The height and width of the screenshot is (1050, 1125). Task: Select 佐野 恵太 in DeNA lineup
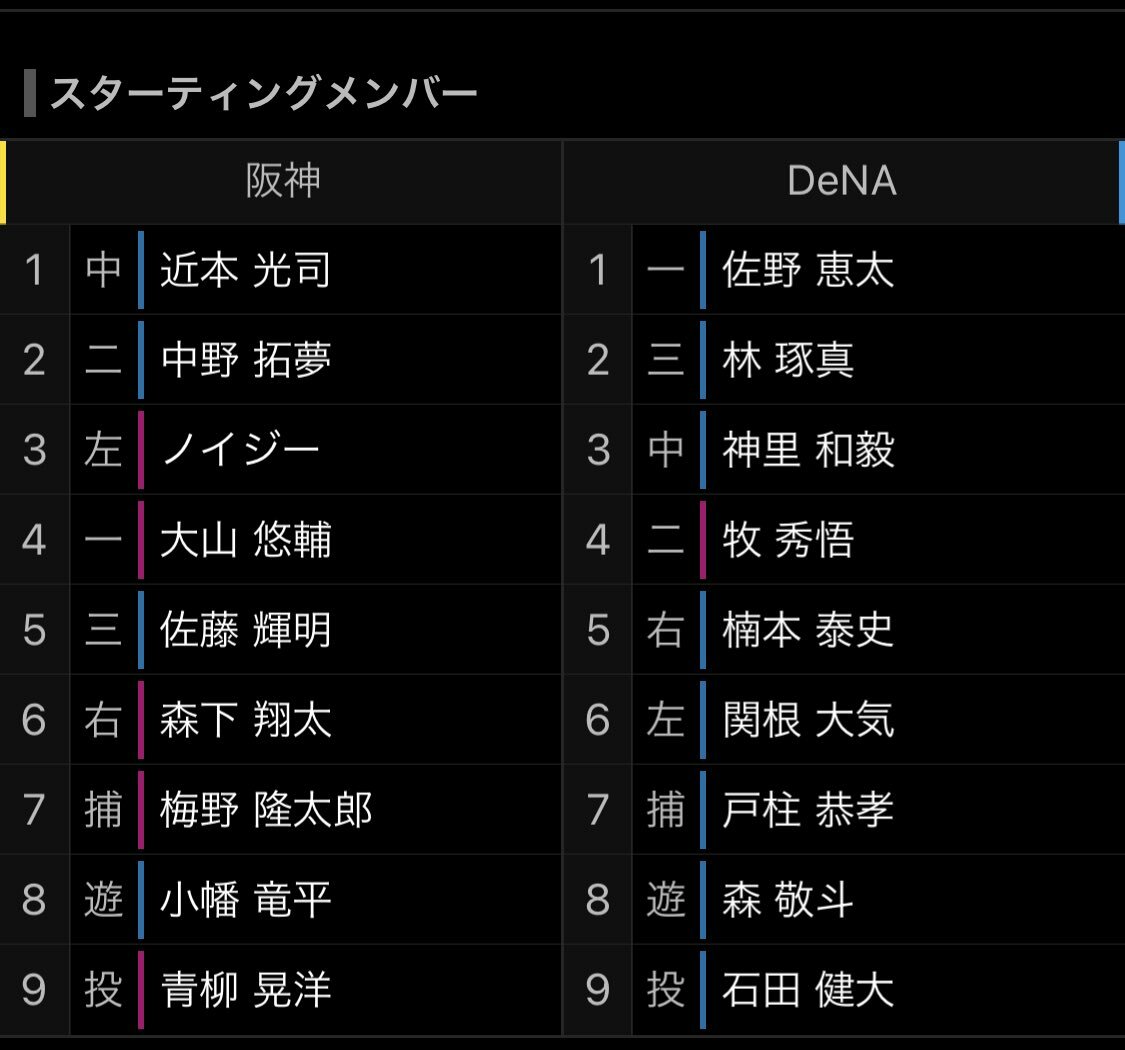[x=808, y=270]
